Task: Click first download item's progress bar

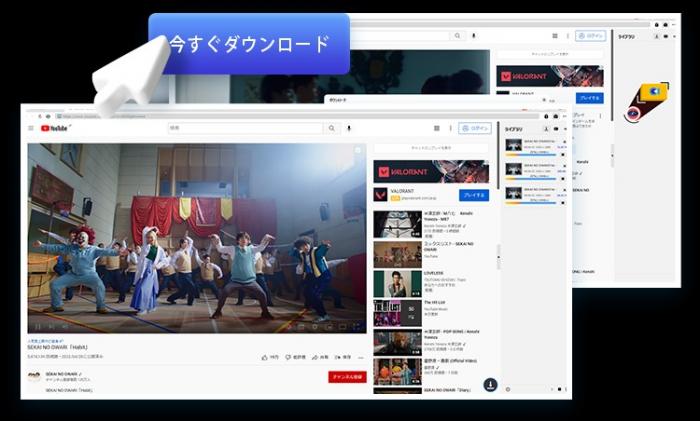Action: pos(531,154)
